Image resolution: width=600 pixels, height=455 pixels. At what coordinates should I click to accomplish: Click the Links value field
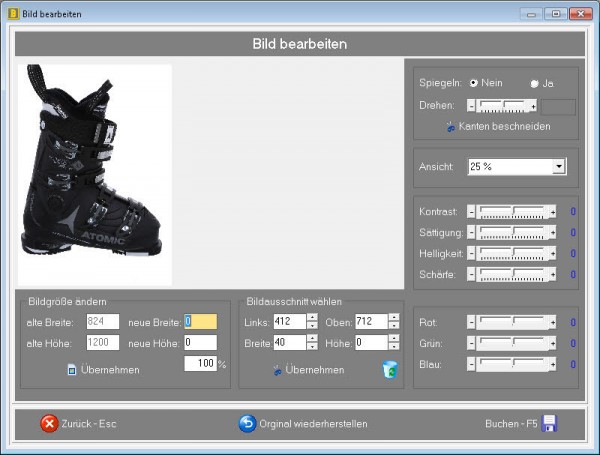coord(290,321)
